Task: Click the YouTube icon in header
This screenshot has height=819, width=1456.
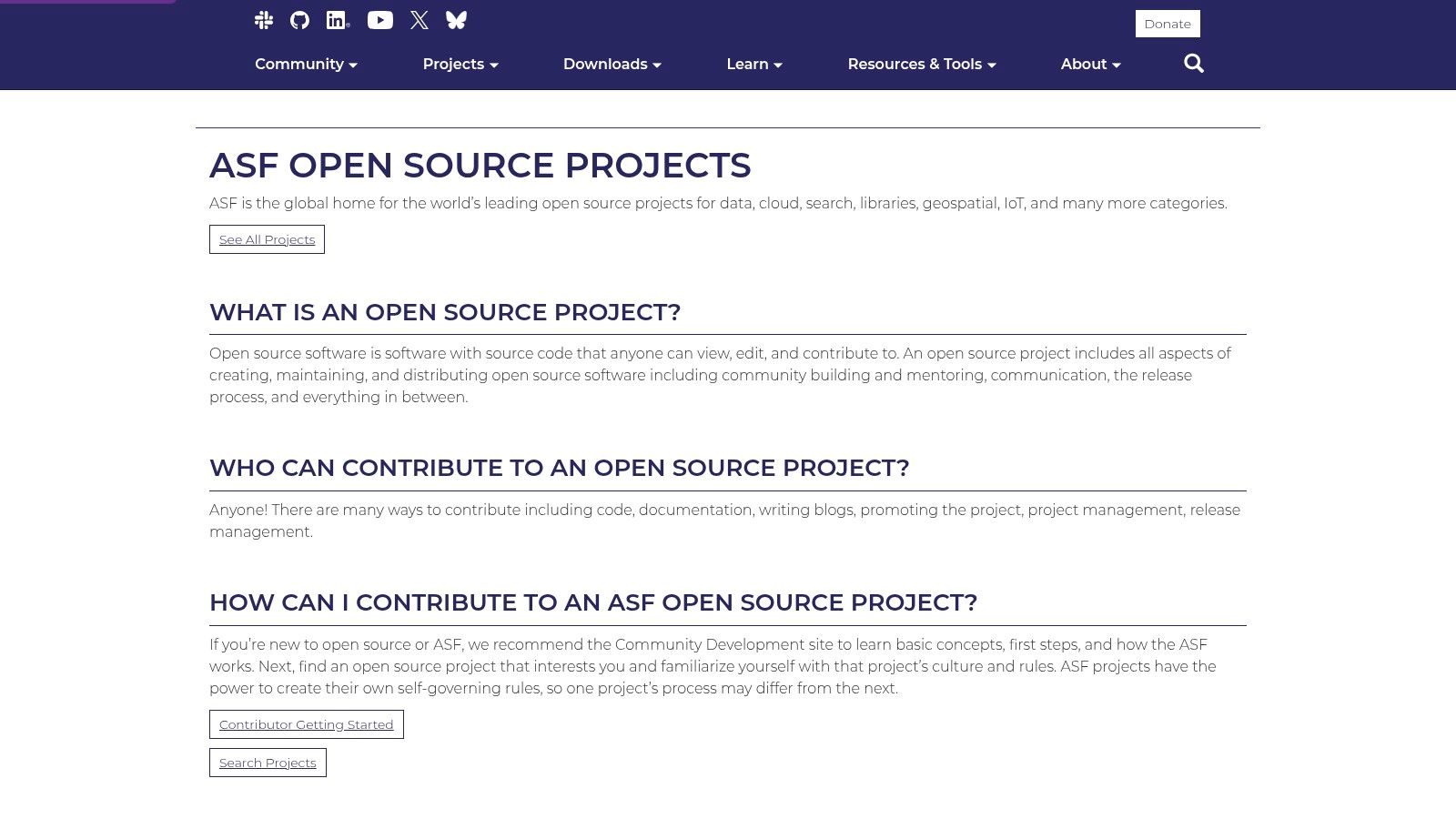Action: coord(380,20)
